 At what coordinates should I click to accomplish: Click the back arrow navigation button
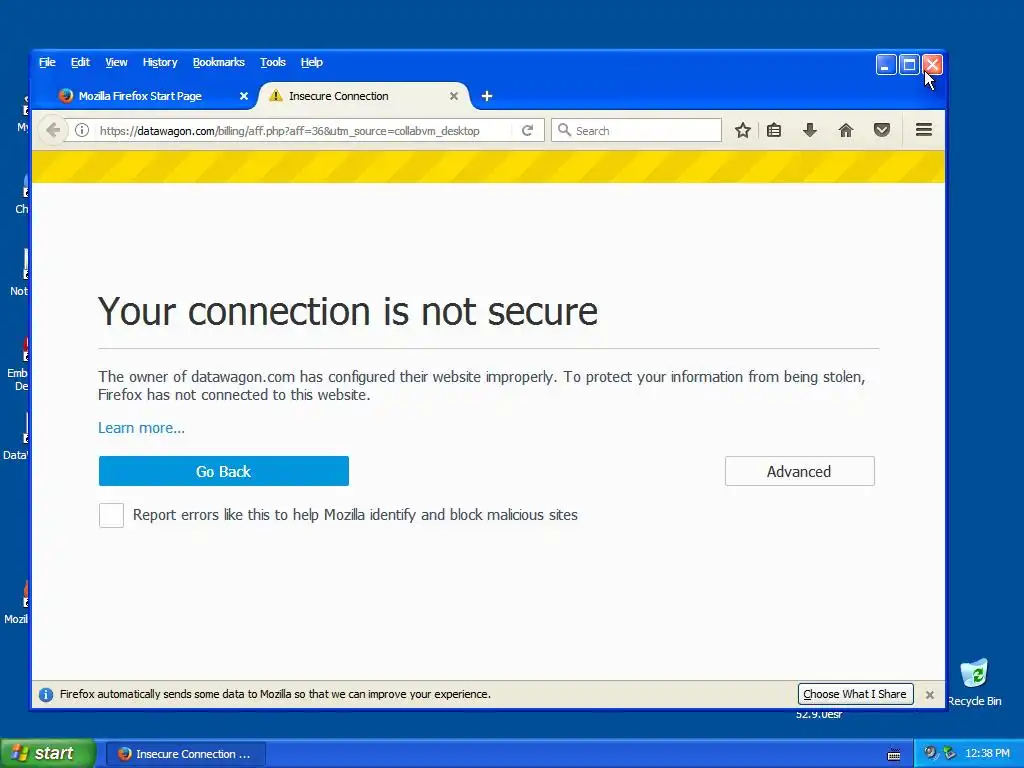[x=53, y=130]
